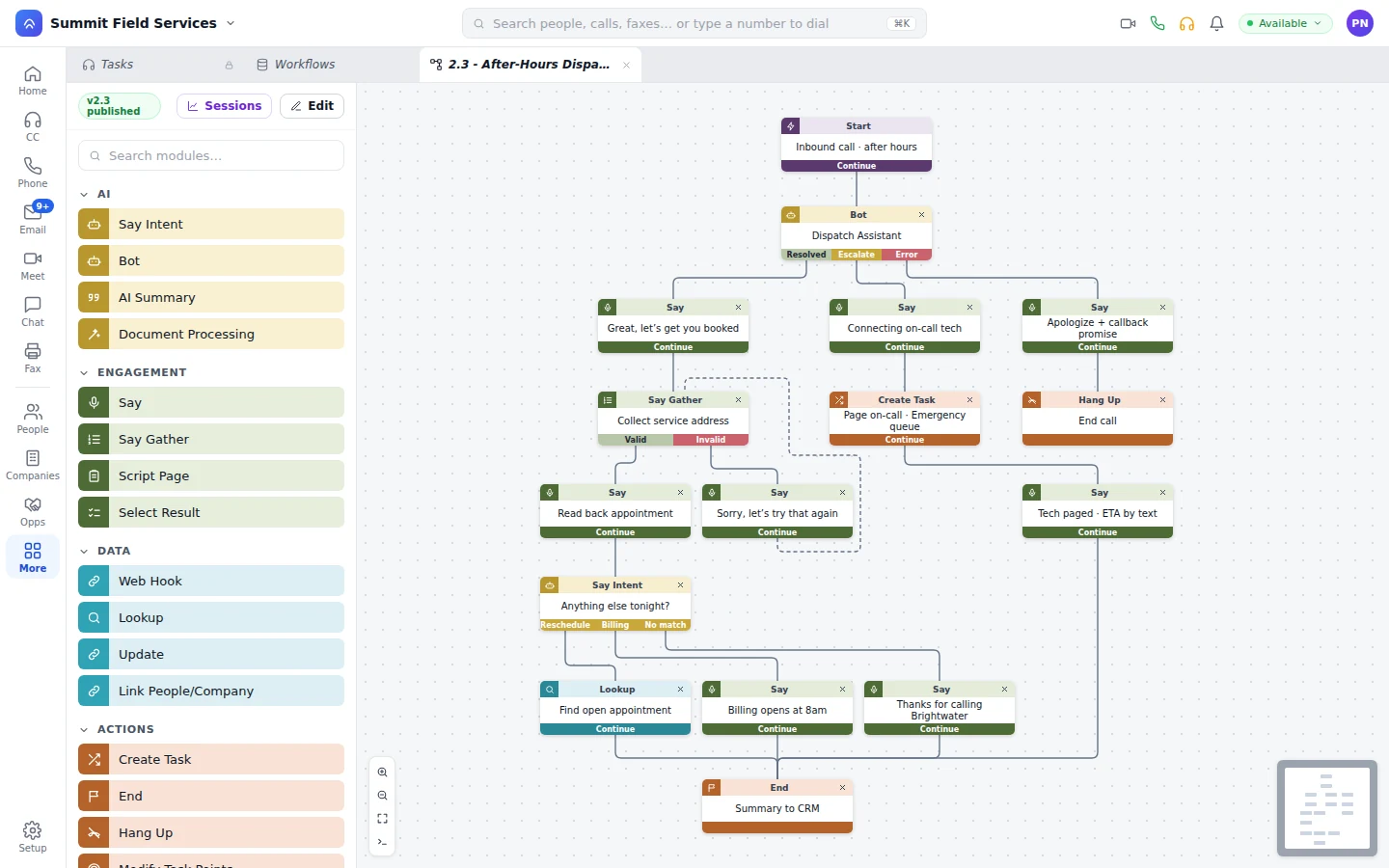This screenshot has height=868, width=1389.
Task: Collapse the ACTIONS module section
Action: pyautogui.click(x=84, y=730)
